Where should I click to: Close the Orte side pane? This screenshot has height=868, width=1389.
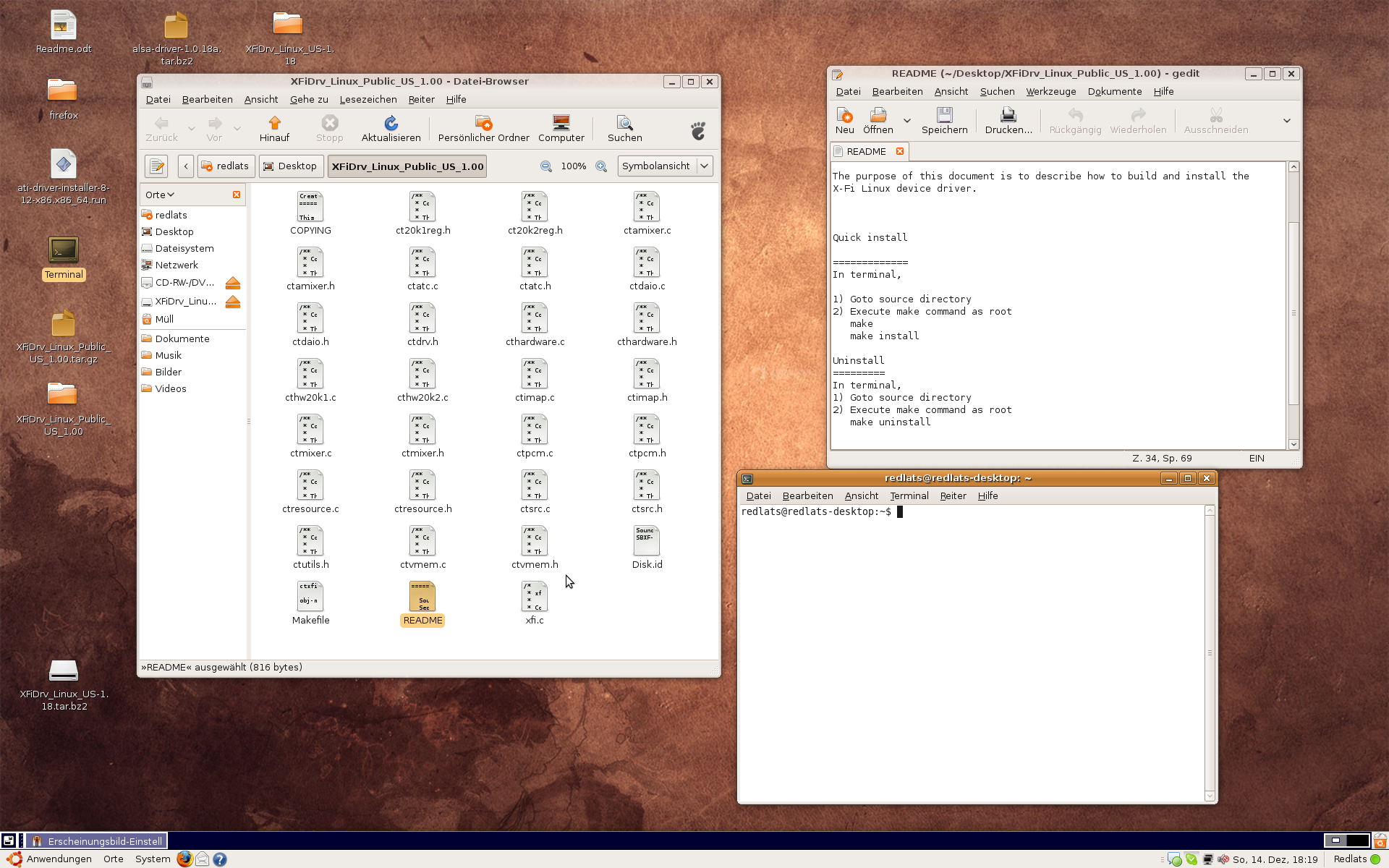(x=237, y=195)
